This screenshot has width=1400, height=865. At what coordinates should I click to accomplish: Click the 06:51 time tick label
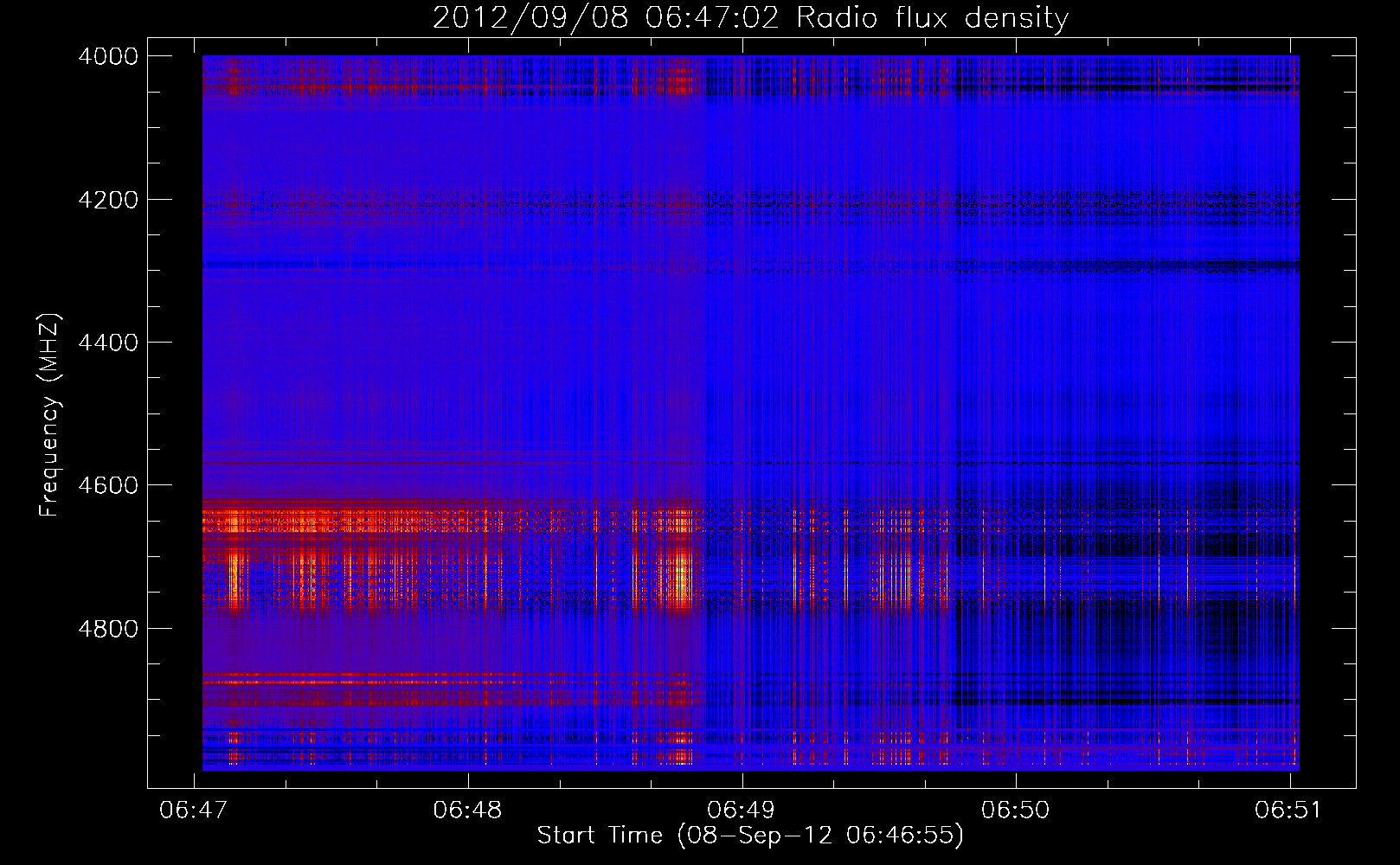(1289, 810)
